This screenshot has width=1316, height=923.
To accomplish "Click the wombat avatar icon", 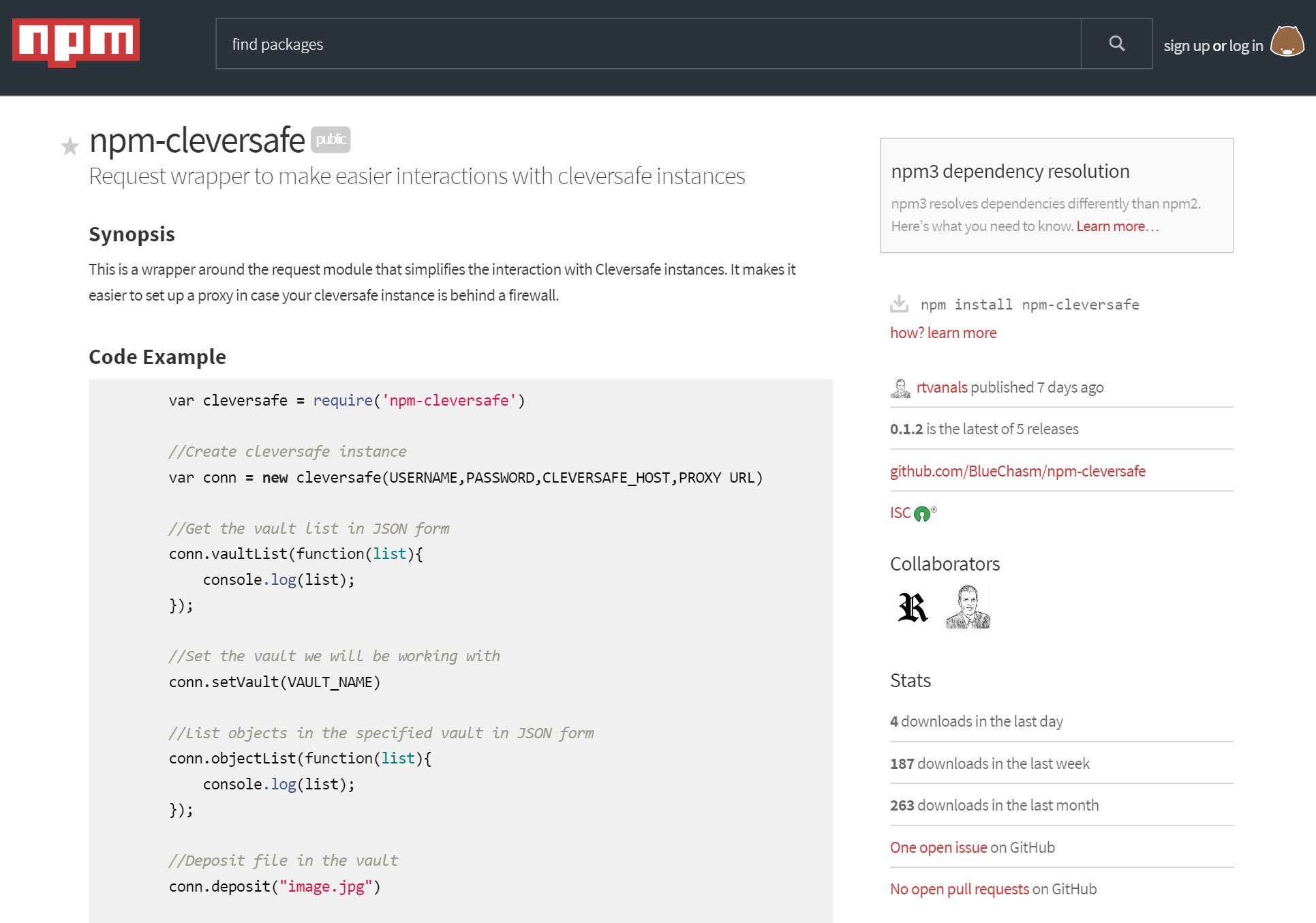I will point(1287,42).
